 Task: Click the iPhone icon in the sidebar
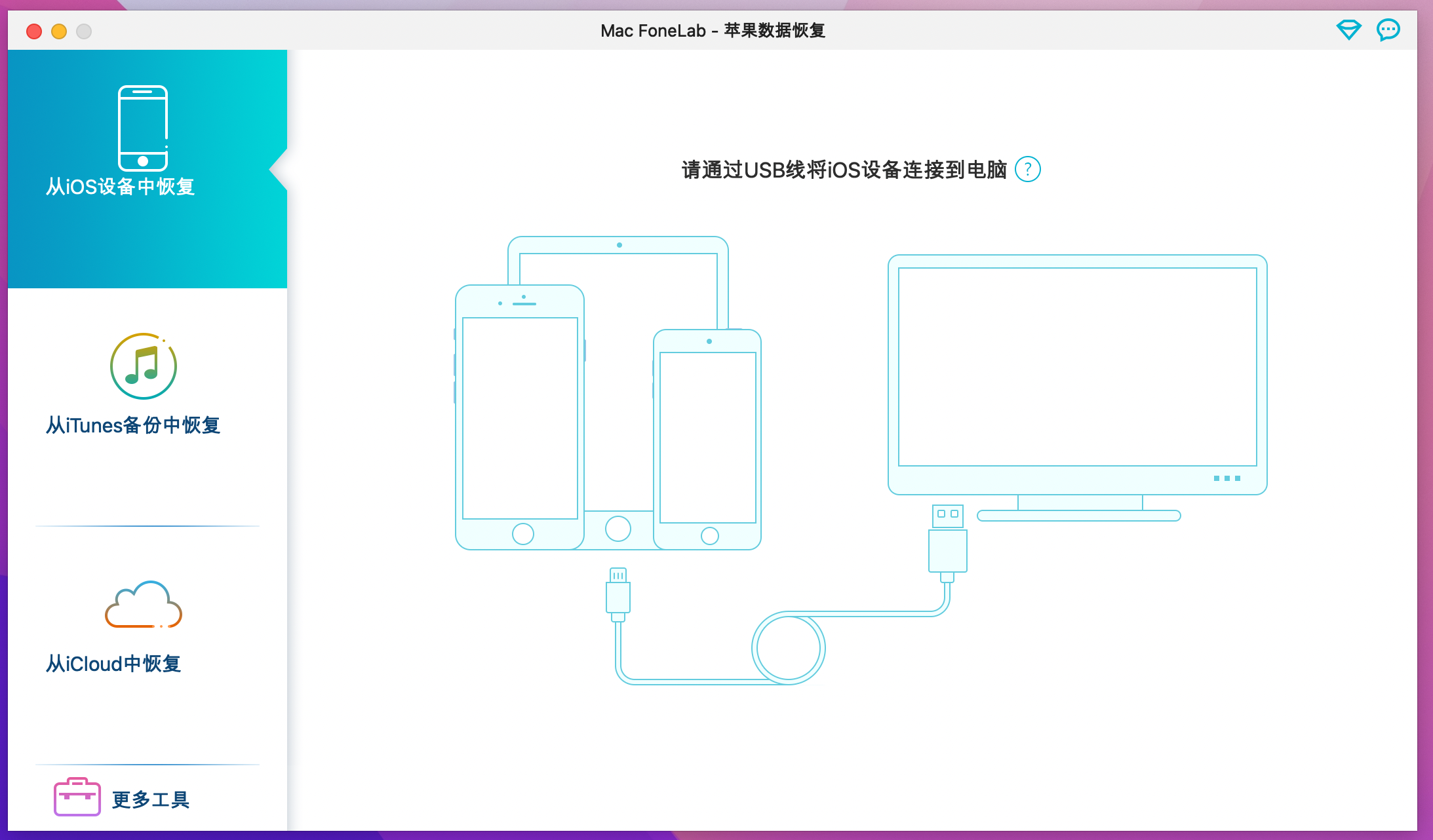point(143,128)
